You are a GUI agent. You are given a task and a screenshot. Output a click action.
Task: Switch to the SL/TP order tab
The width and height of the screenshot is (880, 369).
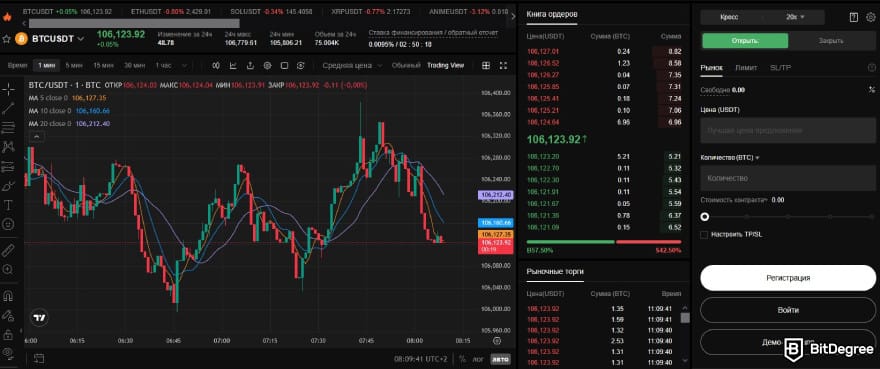[x=780, y=67]
